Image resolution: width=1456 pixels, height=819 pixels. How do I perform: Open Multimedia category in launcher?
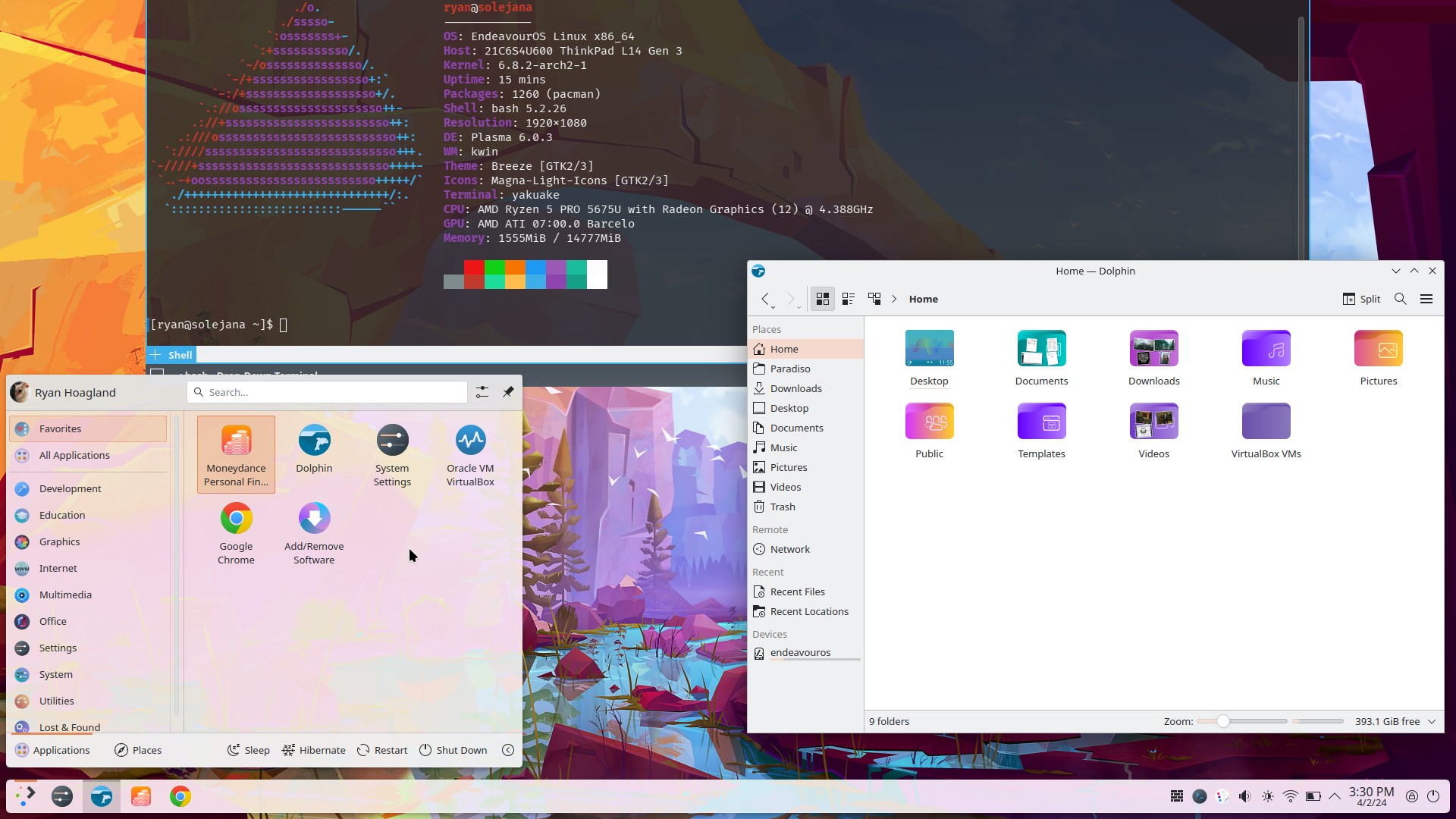(88, 595)
